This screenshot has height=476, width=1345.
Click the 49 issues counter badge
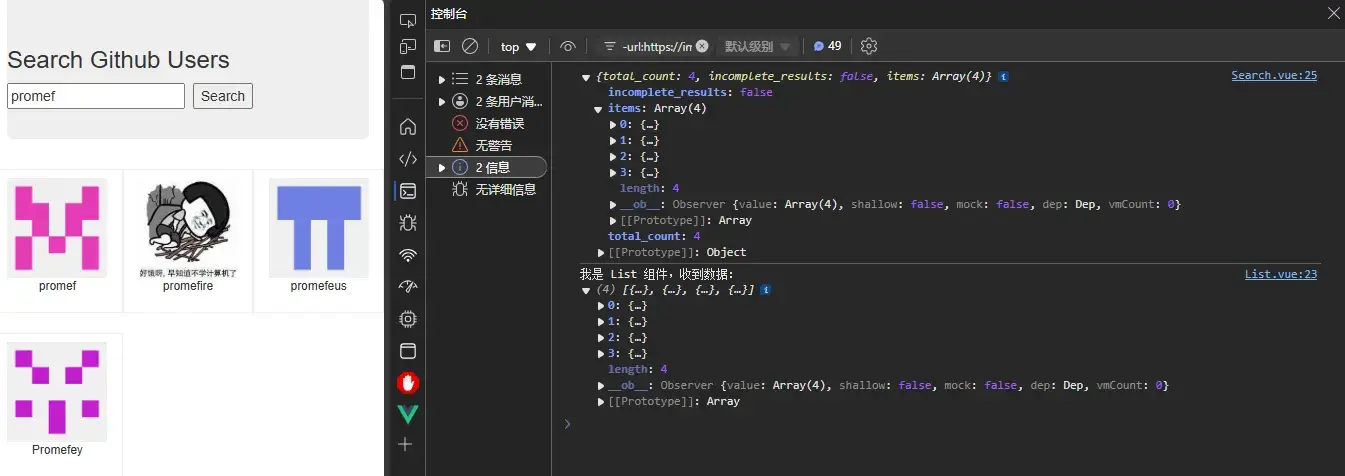(x=827, y=46)
